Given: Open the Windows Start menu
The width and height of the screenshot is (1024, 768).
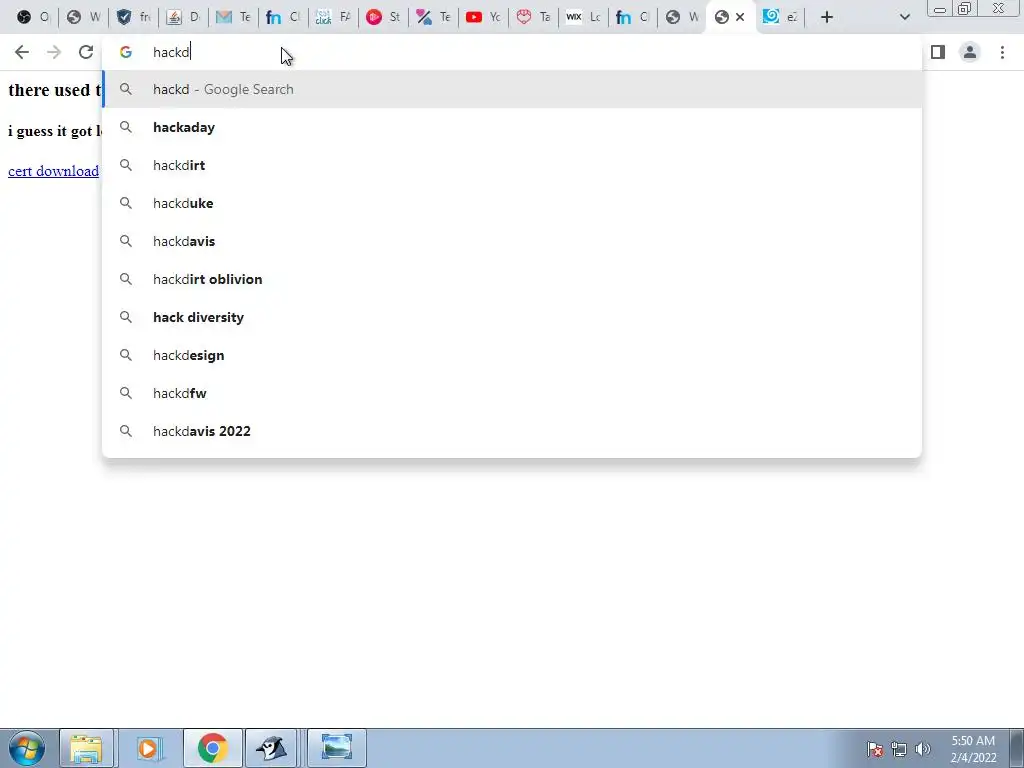Looking at the screenshot, I should coord(26,748).
